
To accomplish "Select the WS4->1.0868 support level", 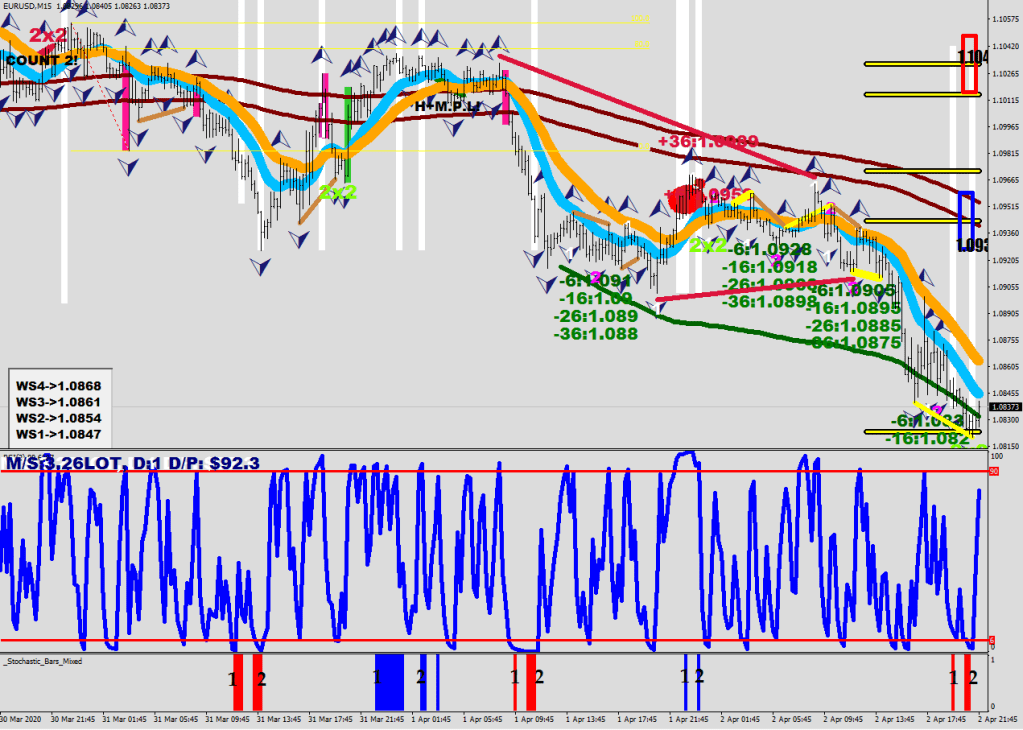I will [58, 386].
